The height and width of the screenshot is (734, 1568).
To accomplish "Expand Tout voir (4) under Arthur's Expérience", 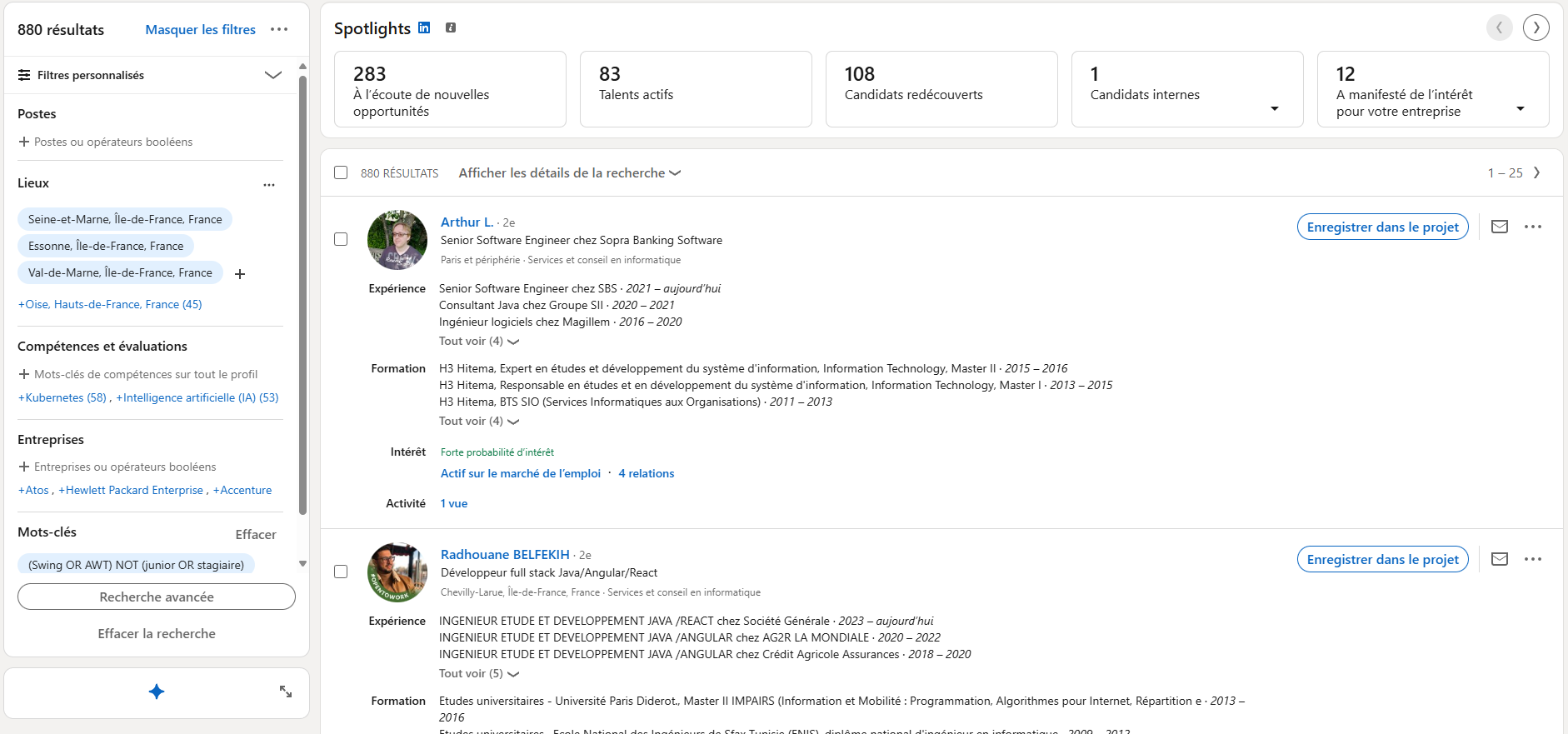I will click(479, 341).
